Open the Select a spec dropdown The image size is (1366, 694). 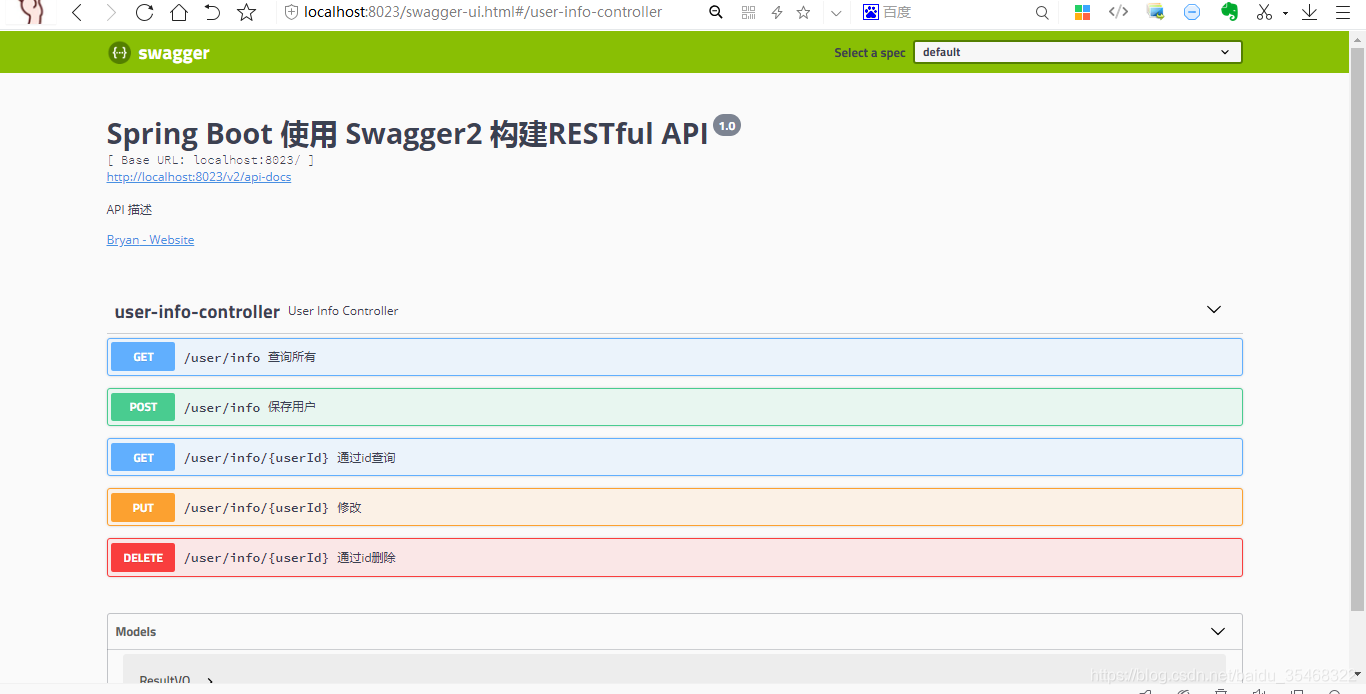(x=1077, y=51)
